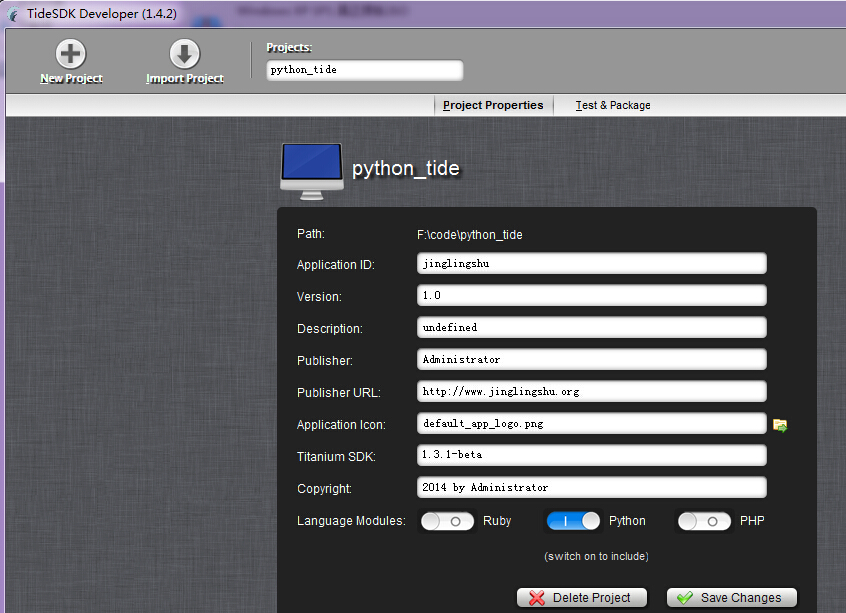Disable the Python language module switch
Viewport: 846px width, 613px height.
(x=573, y=521)
